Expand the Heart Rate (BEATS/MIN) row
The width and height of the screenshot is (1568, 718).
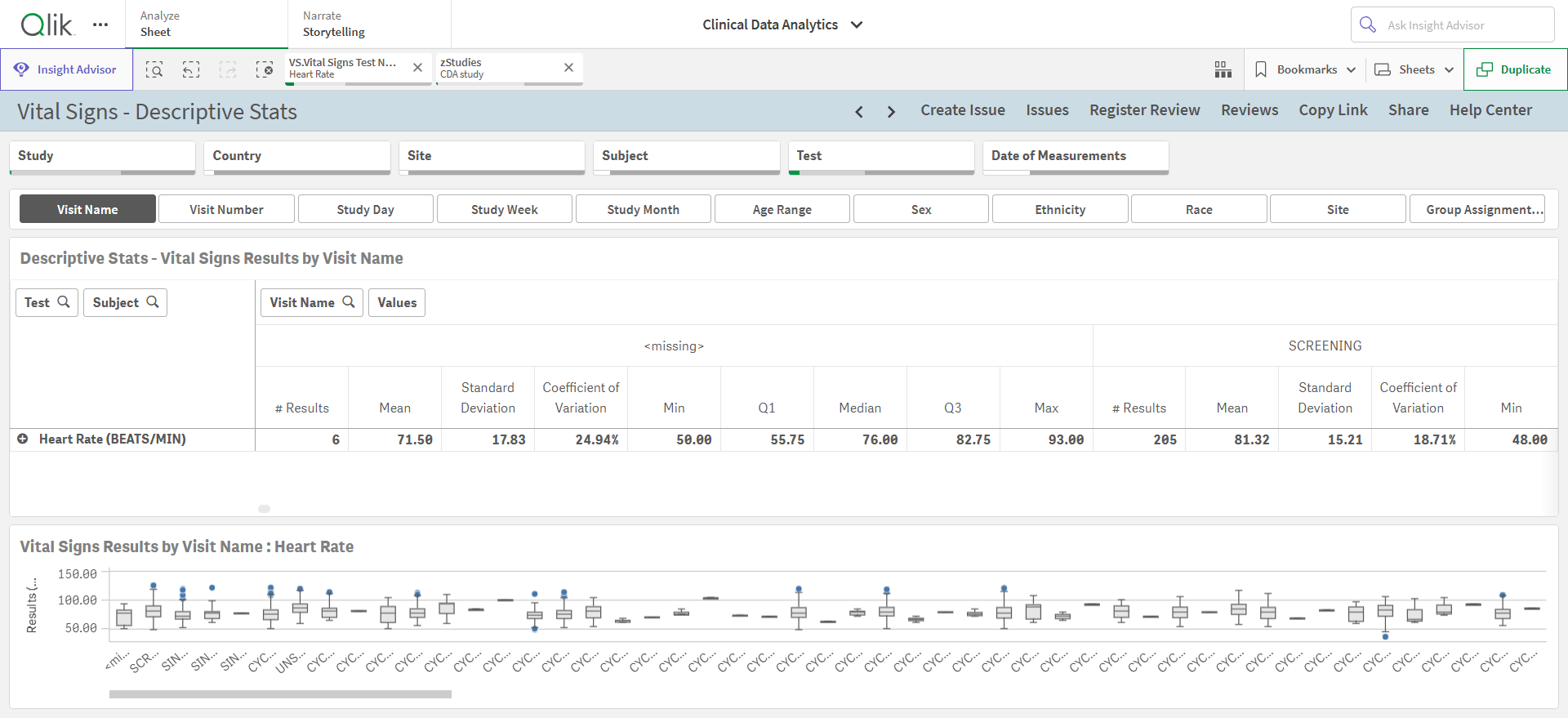[23, 439]
